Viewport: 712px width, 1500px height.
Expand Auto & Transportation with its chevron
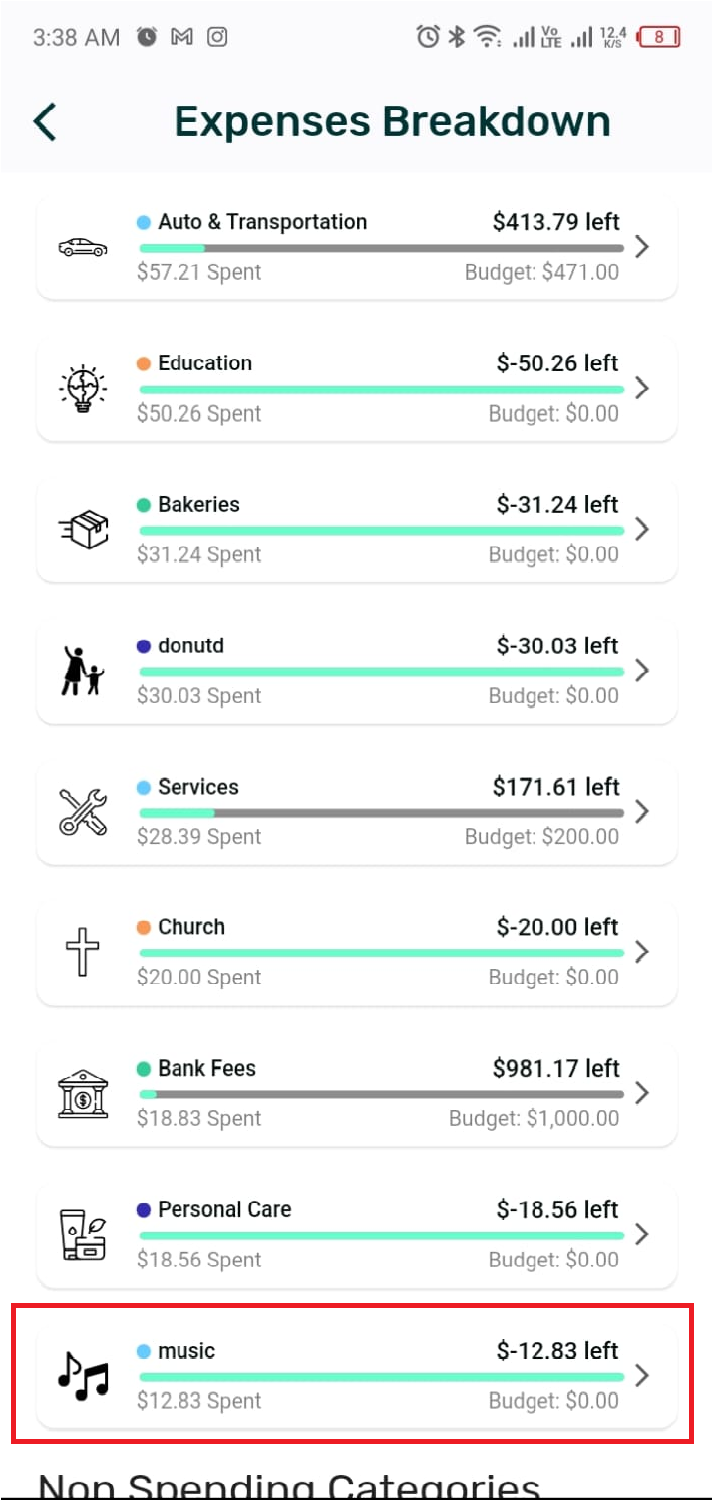[x=642, y=247]
